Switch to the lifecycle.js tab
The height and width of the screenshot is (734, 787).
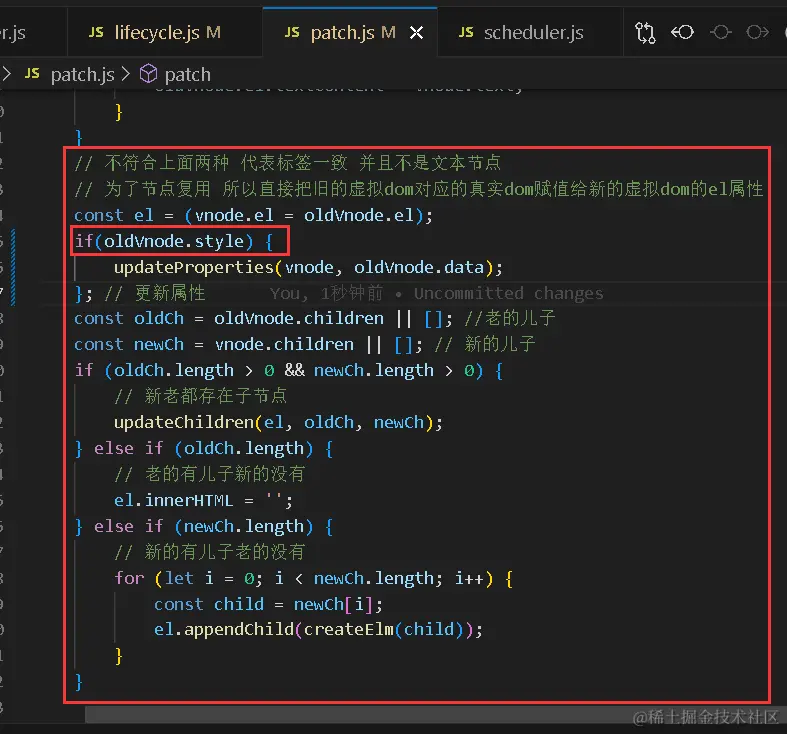(x=165, y=33)
